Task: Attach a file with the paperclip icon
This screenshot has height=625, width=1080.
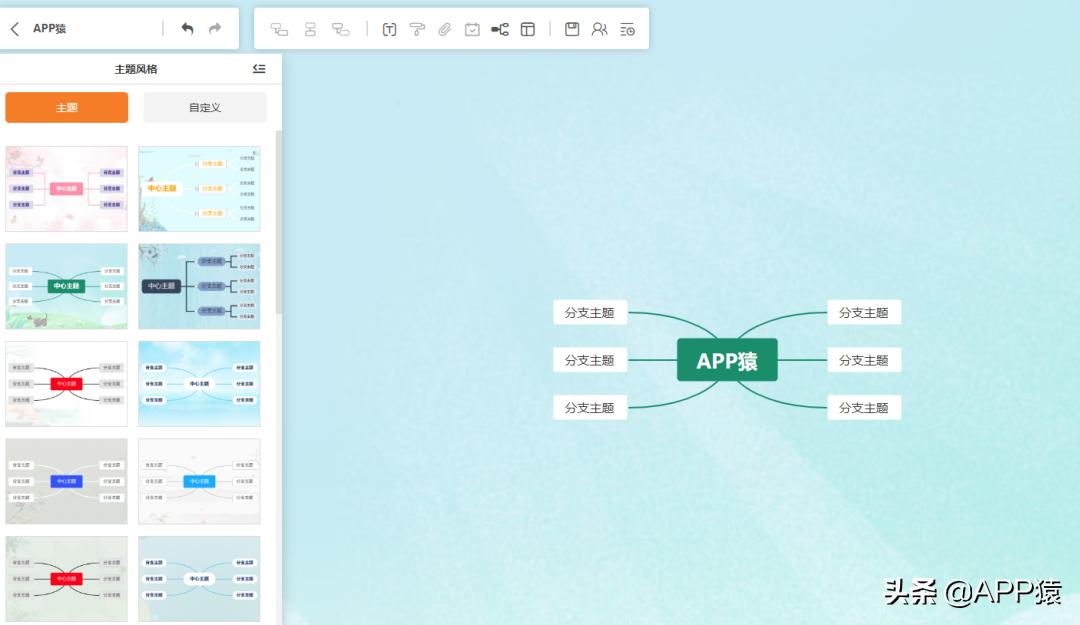Action: [444, 29]
